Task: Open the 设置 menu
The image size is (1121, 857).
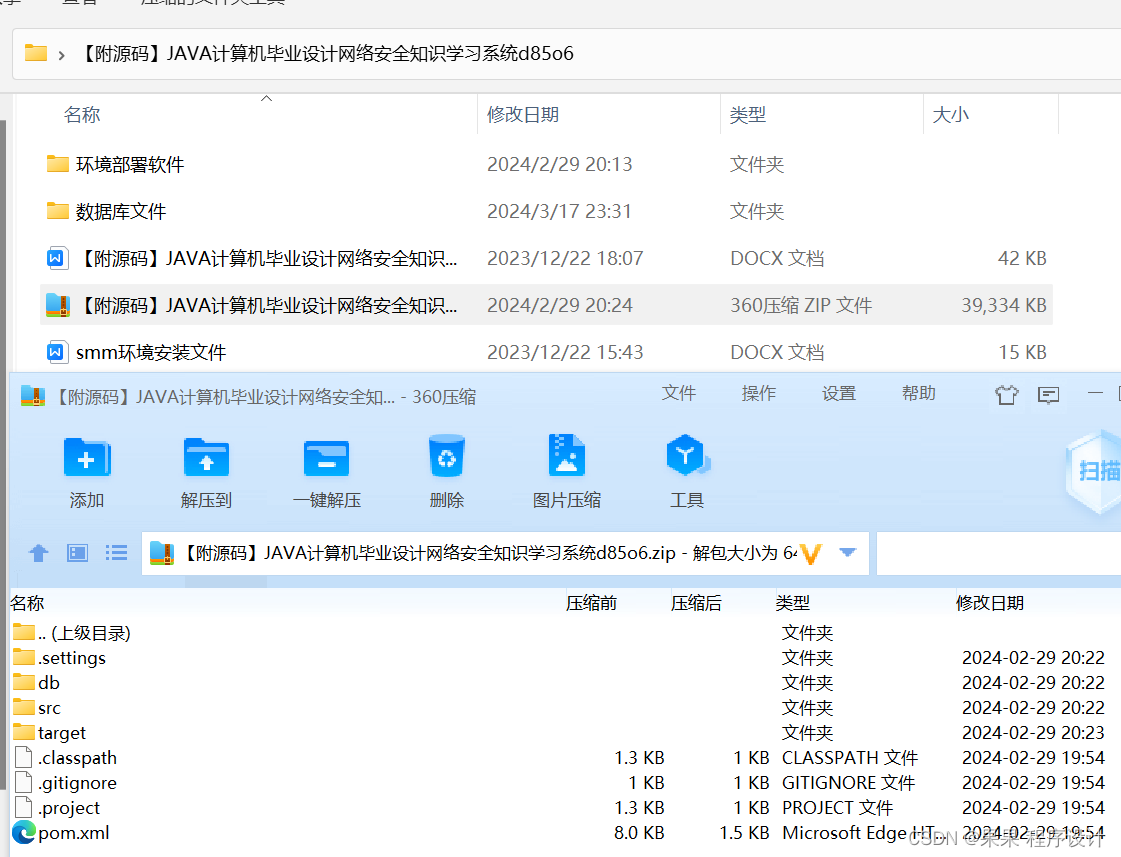Action: click(838, 393)
